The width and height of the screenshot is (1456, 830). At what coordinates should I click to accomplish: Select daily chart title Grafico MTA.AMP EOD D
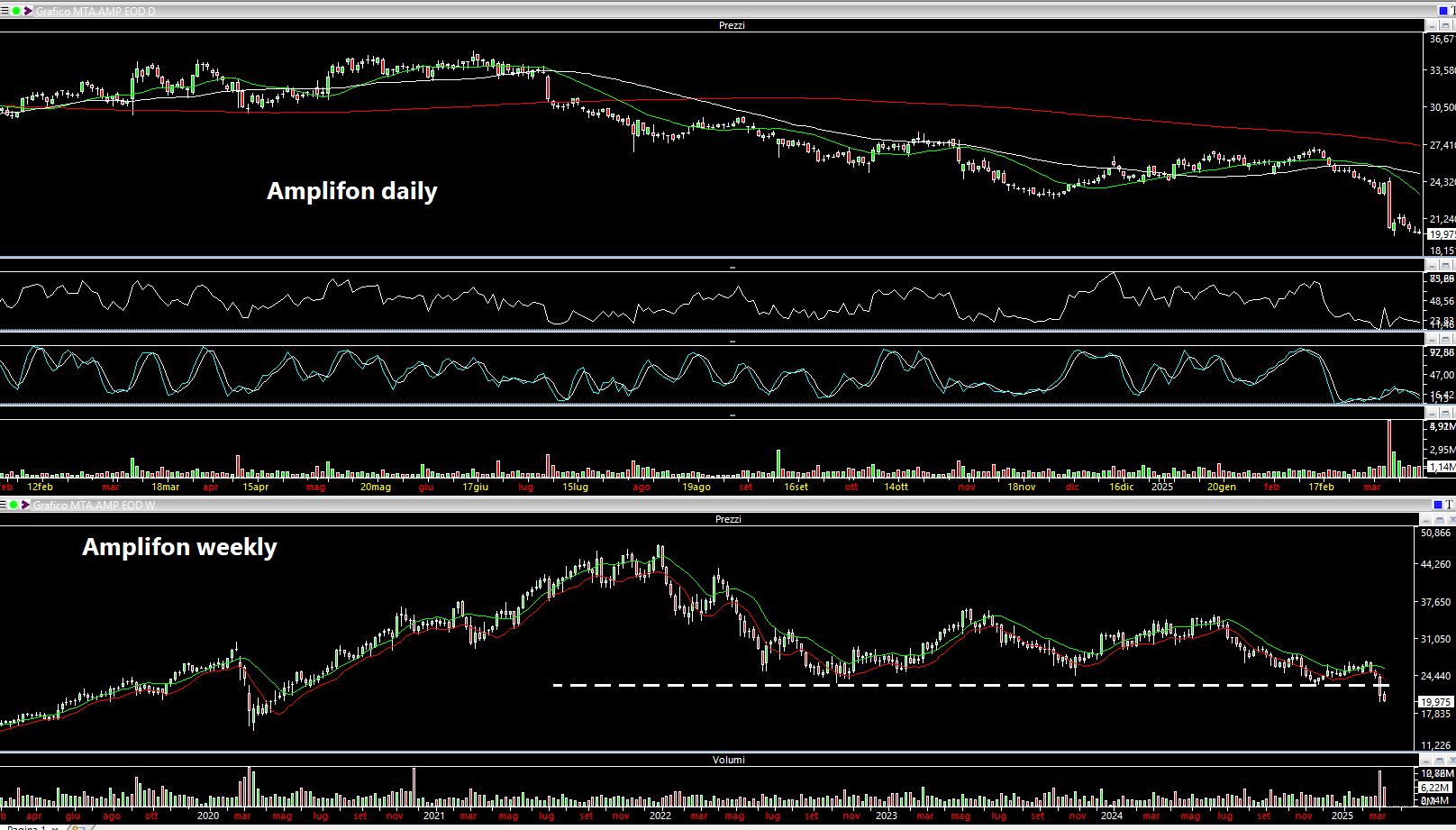96,11
